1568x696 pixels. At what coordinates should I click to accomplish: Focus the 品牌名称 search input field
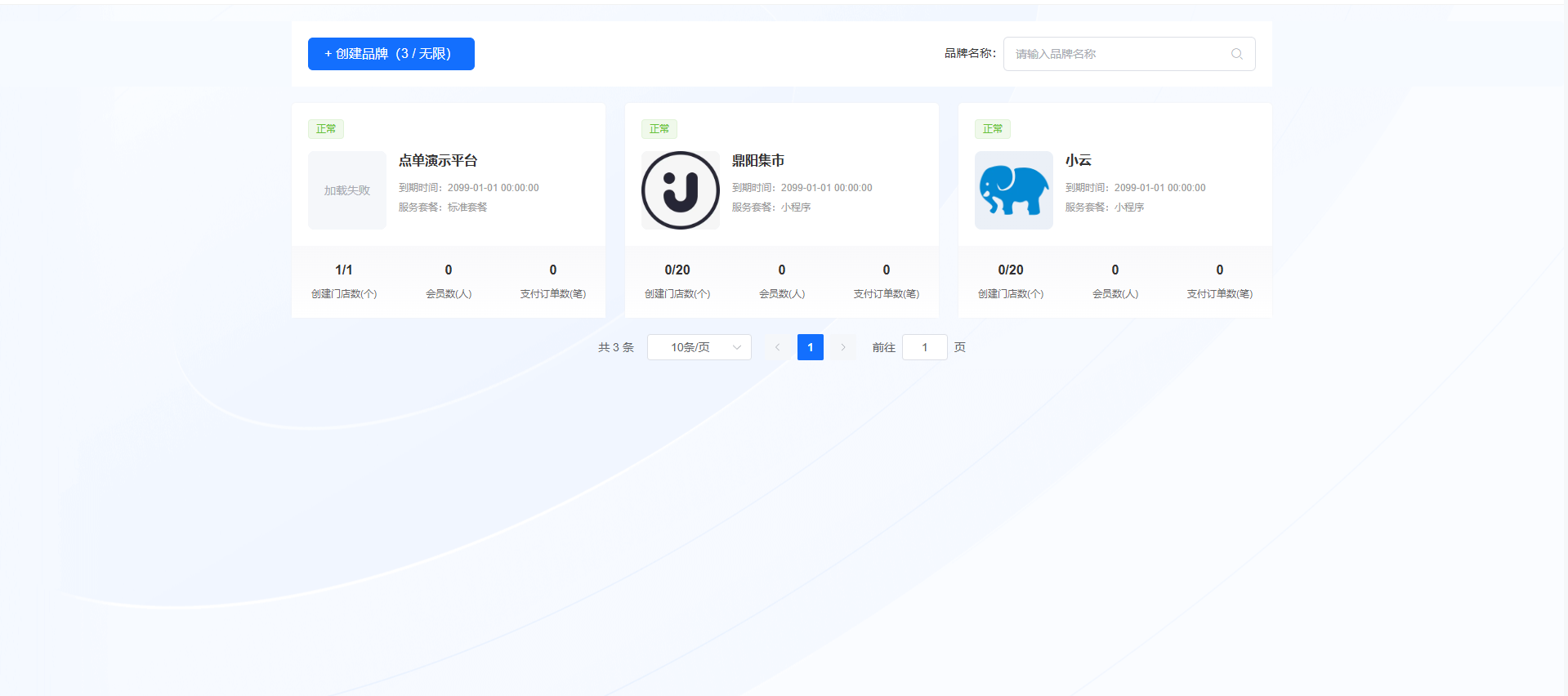click(x=1128, y=54)
